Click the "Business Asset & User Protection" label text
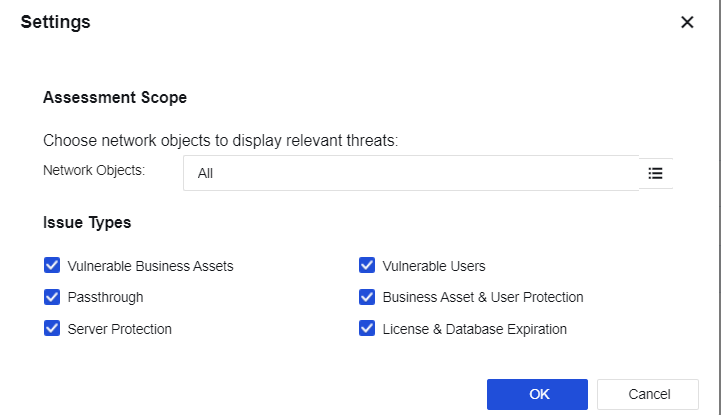 coord(483,297)
